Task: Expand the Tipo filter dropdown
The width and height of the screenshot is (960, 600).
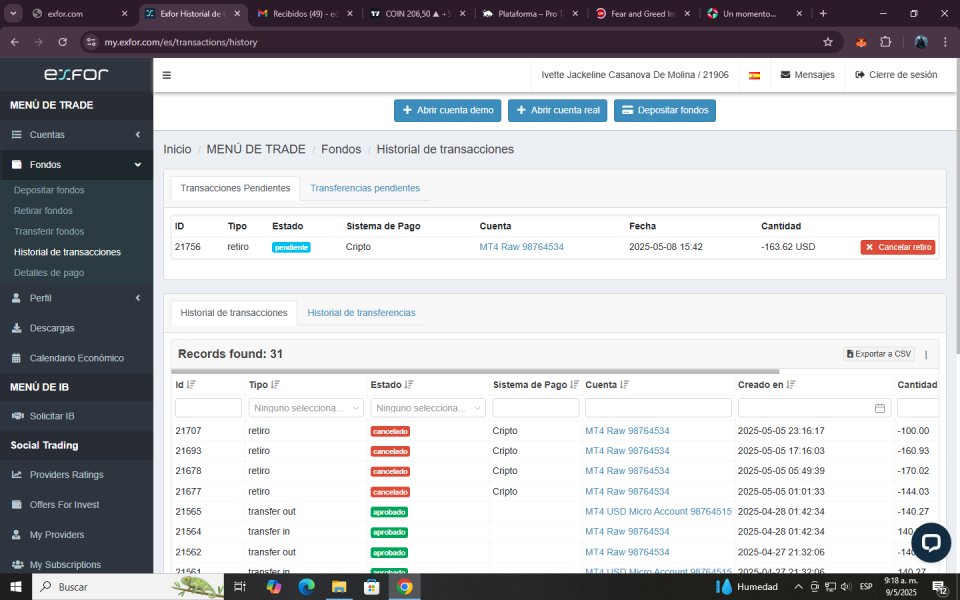Action: point(306,408)
